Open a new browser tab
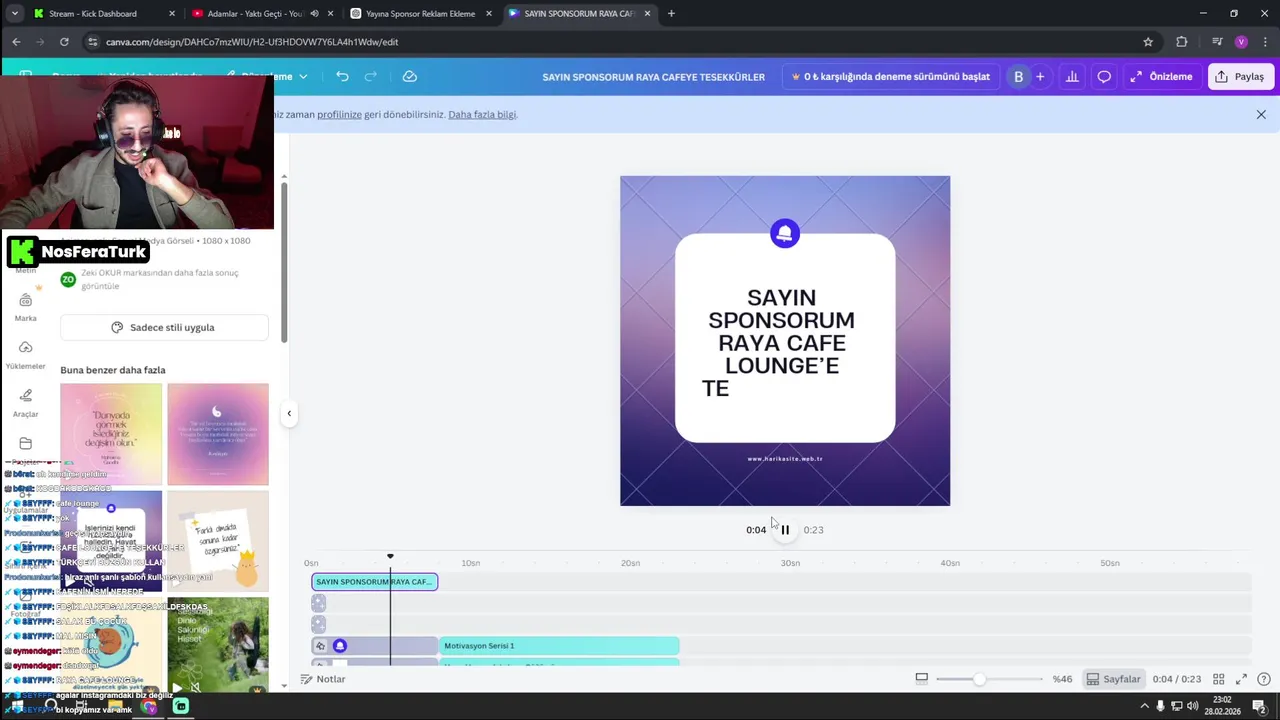This screenshot has width=1280, height=720. (x=671, y=14)
